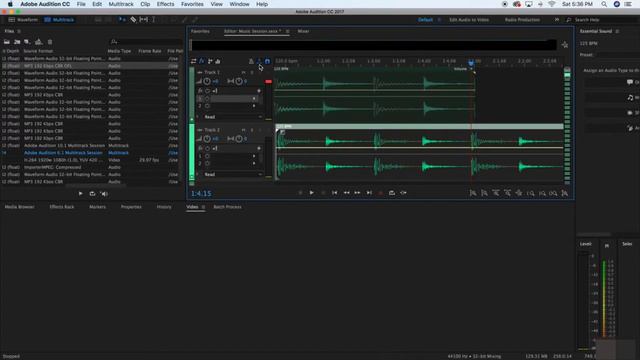Click the trash icon in Files panel
This screenshot has width=640, height=360.
pyautogui.click(x=50, y=42)
